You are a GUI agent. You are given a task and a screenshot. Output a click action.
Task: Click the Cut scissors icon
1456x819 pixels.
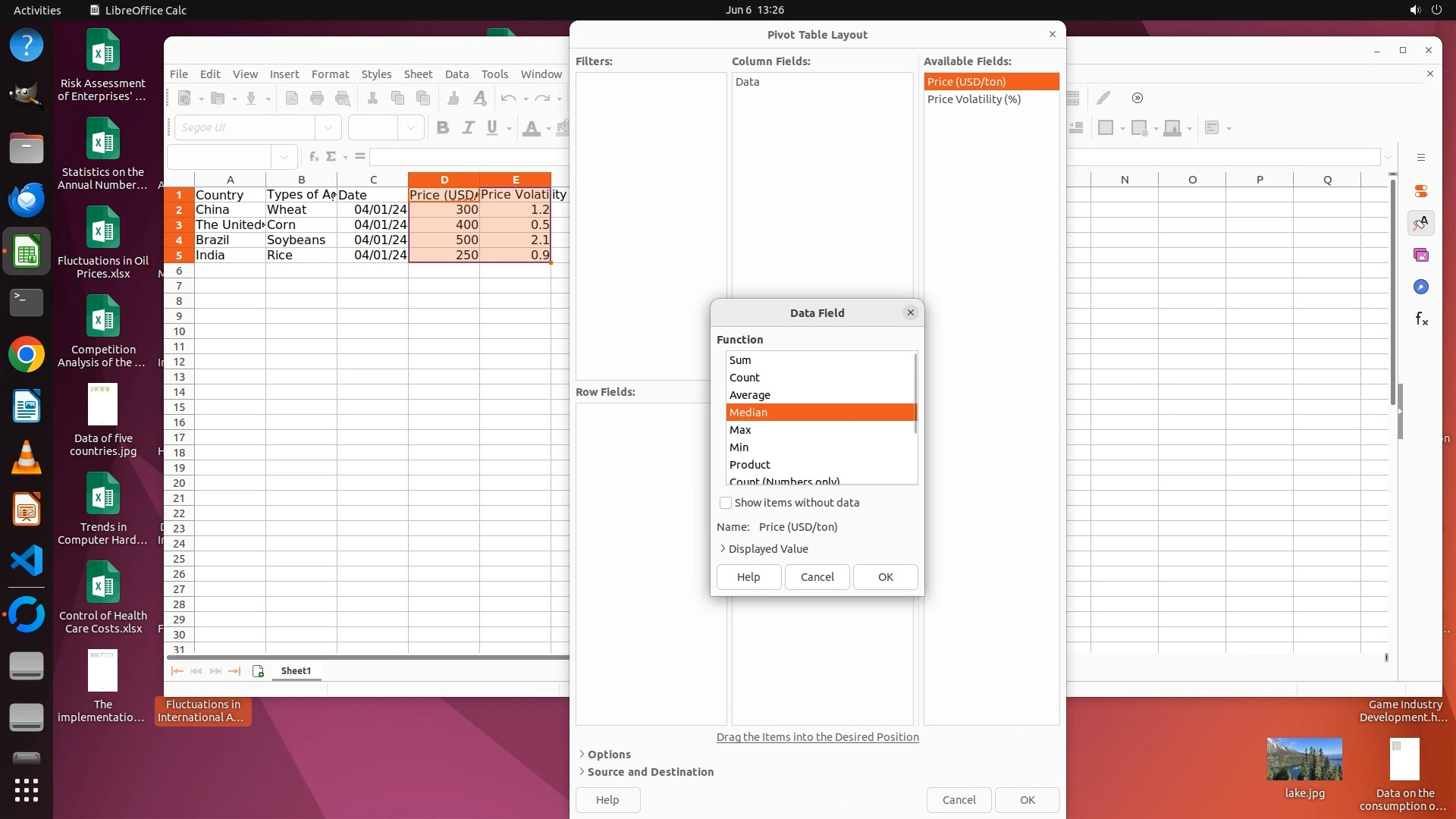(x=372, y=99)
